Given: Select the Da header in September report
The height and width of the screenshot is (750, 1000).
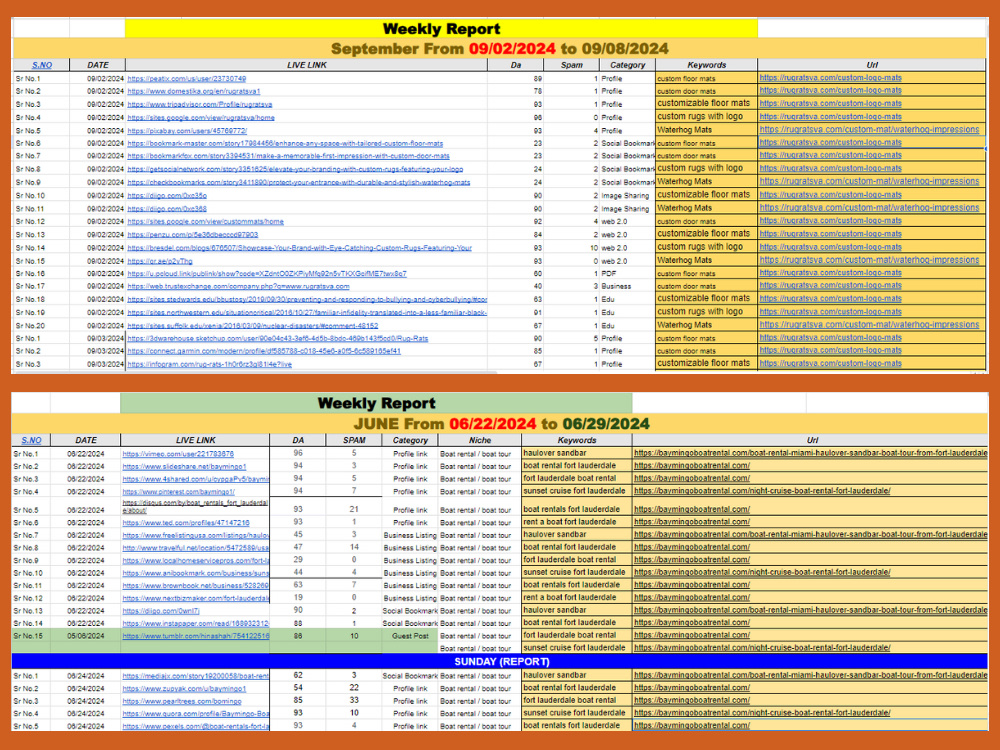Looking at the screenshot, I should 515,65.
